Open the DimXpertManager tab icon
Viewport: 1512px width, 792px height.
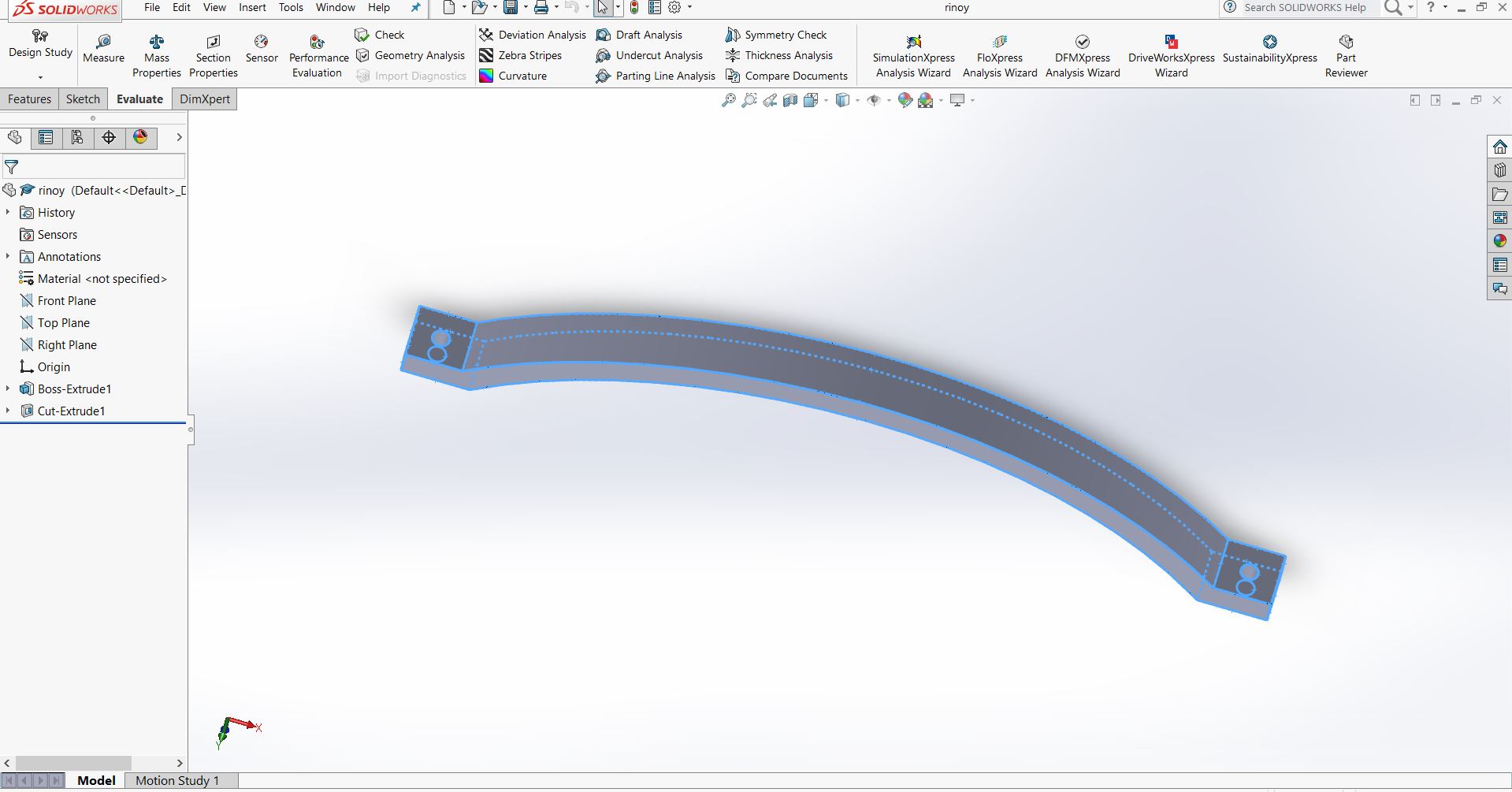(x=109, y=138)
